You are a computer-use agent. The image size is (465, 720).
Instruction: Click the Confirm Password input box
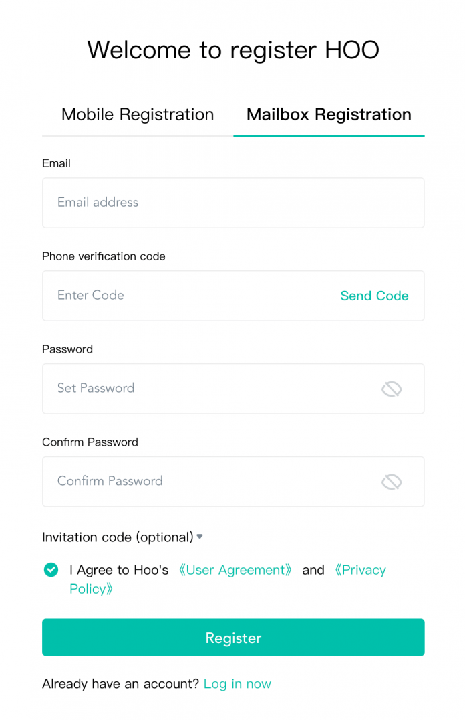click(x=209, y=481)
